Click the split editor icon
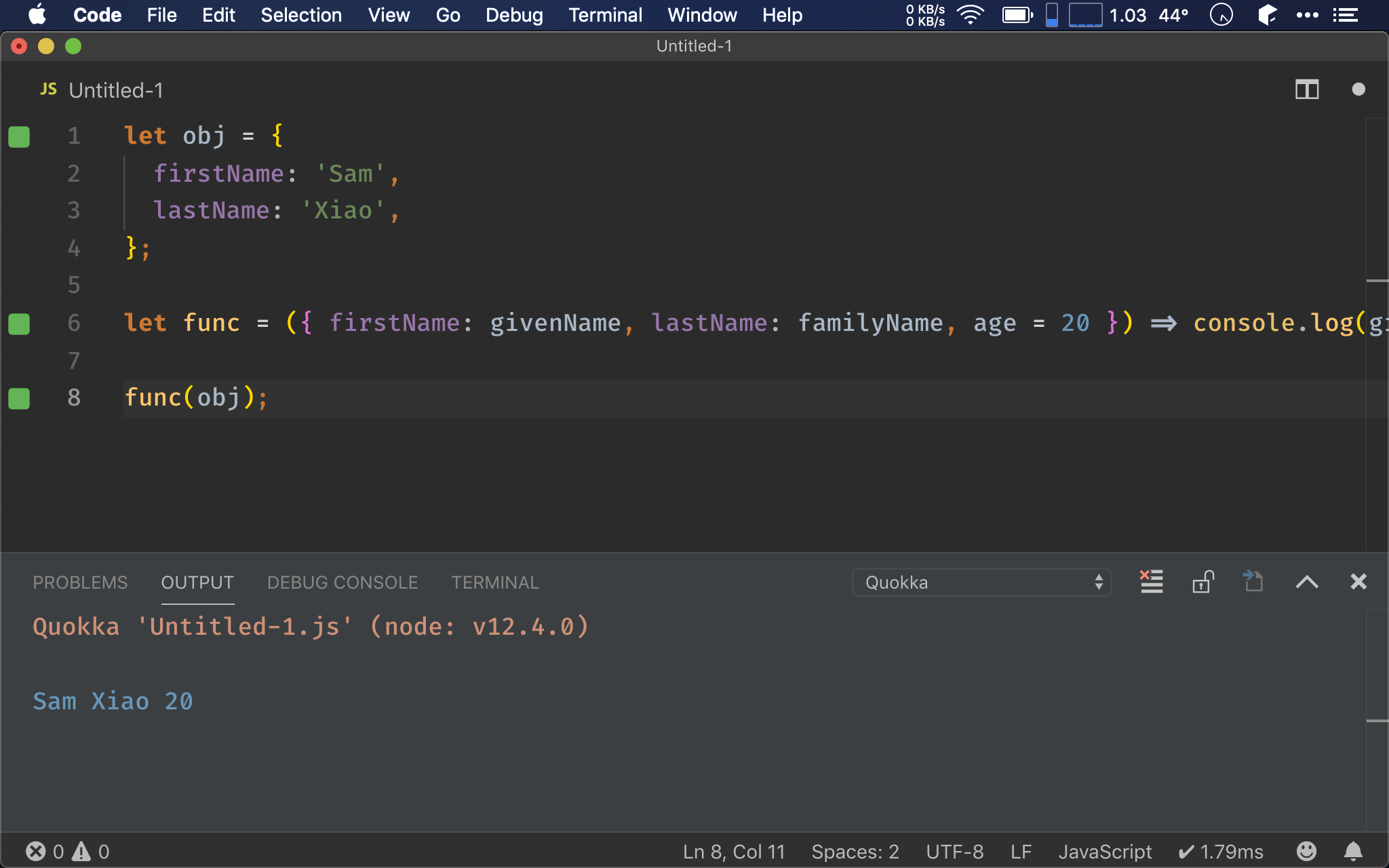1389x868 pixels. (1306, 90)
